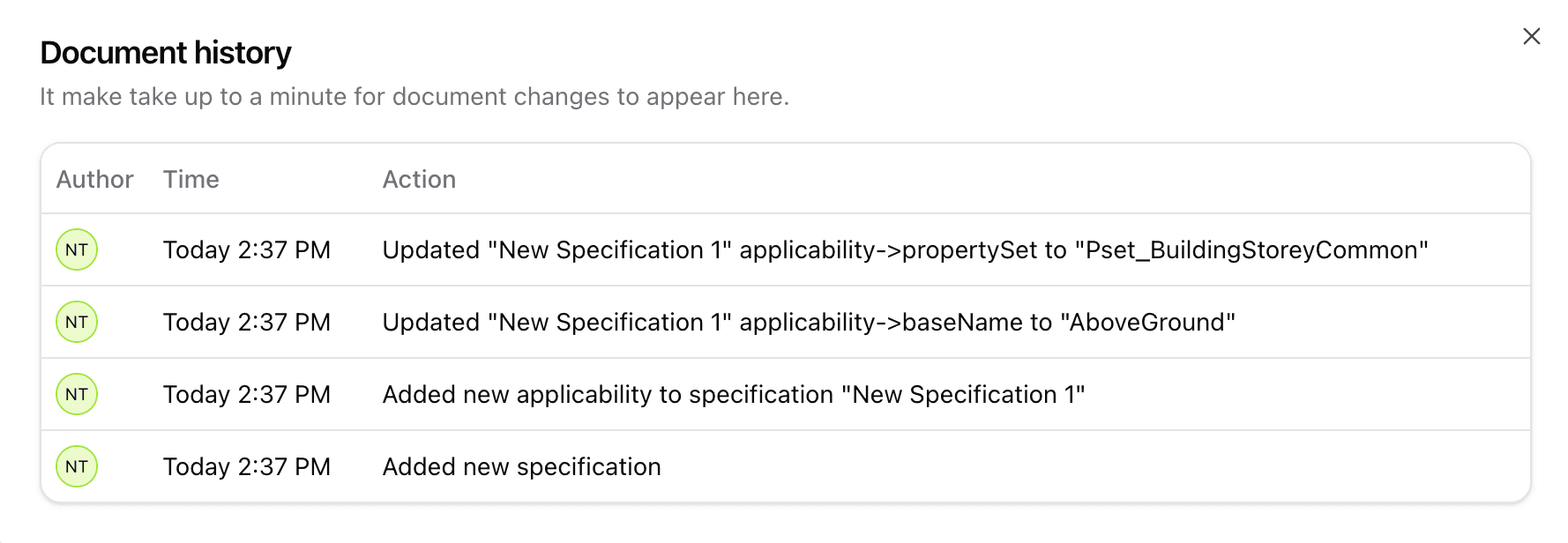Screen dimensions: 1568x543
Task: Click the Action column header
Action: click(x=419, y=180)
